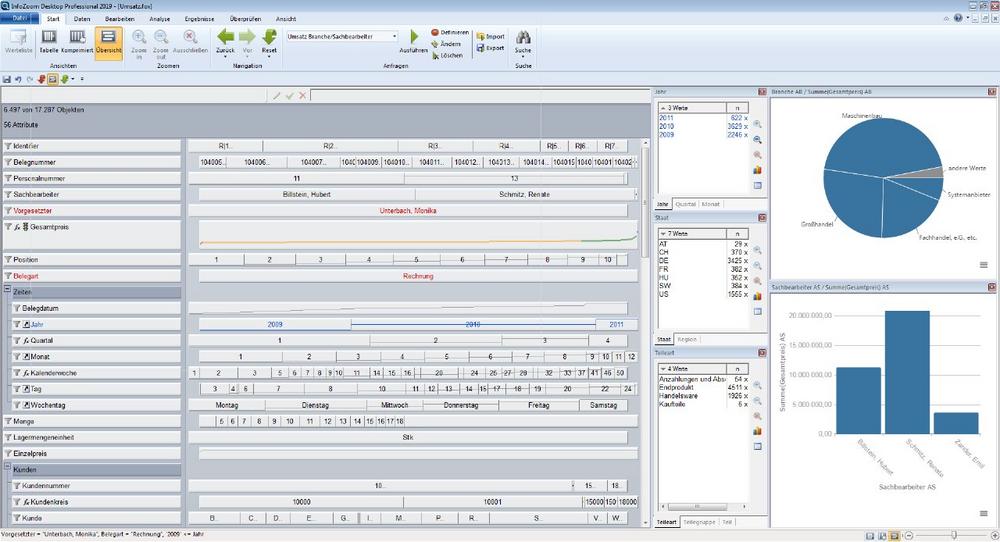Click the filter icon of Menge attribute
This screenshot has width=1000, height=542.
click(8, 421)
